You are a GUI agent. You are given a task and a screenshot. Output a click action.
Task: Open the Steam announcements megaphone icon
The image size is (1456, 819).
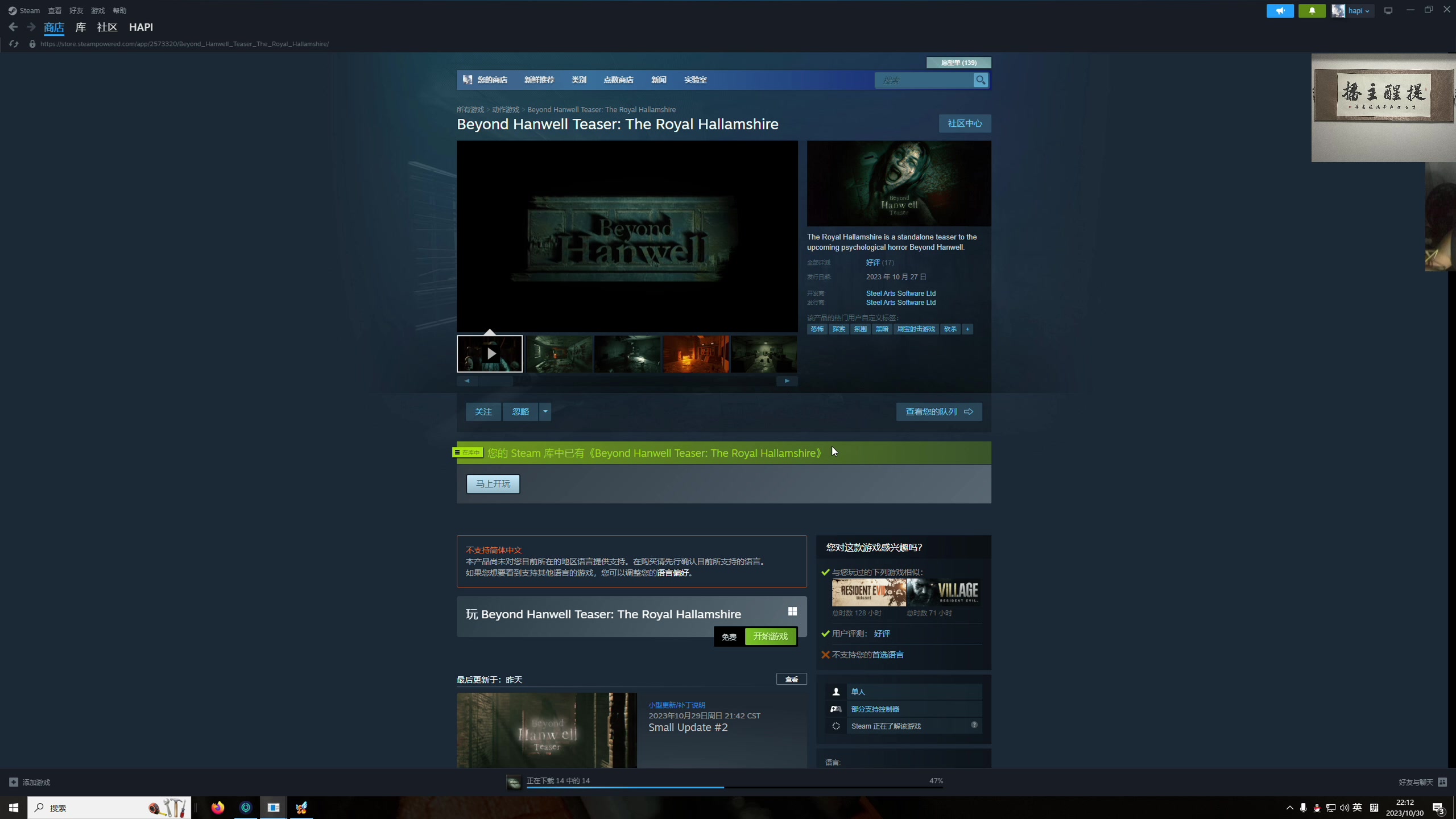(1280, 11)
